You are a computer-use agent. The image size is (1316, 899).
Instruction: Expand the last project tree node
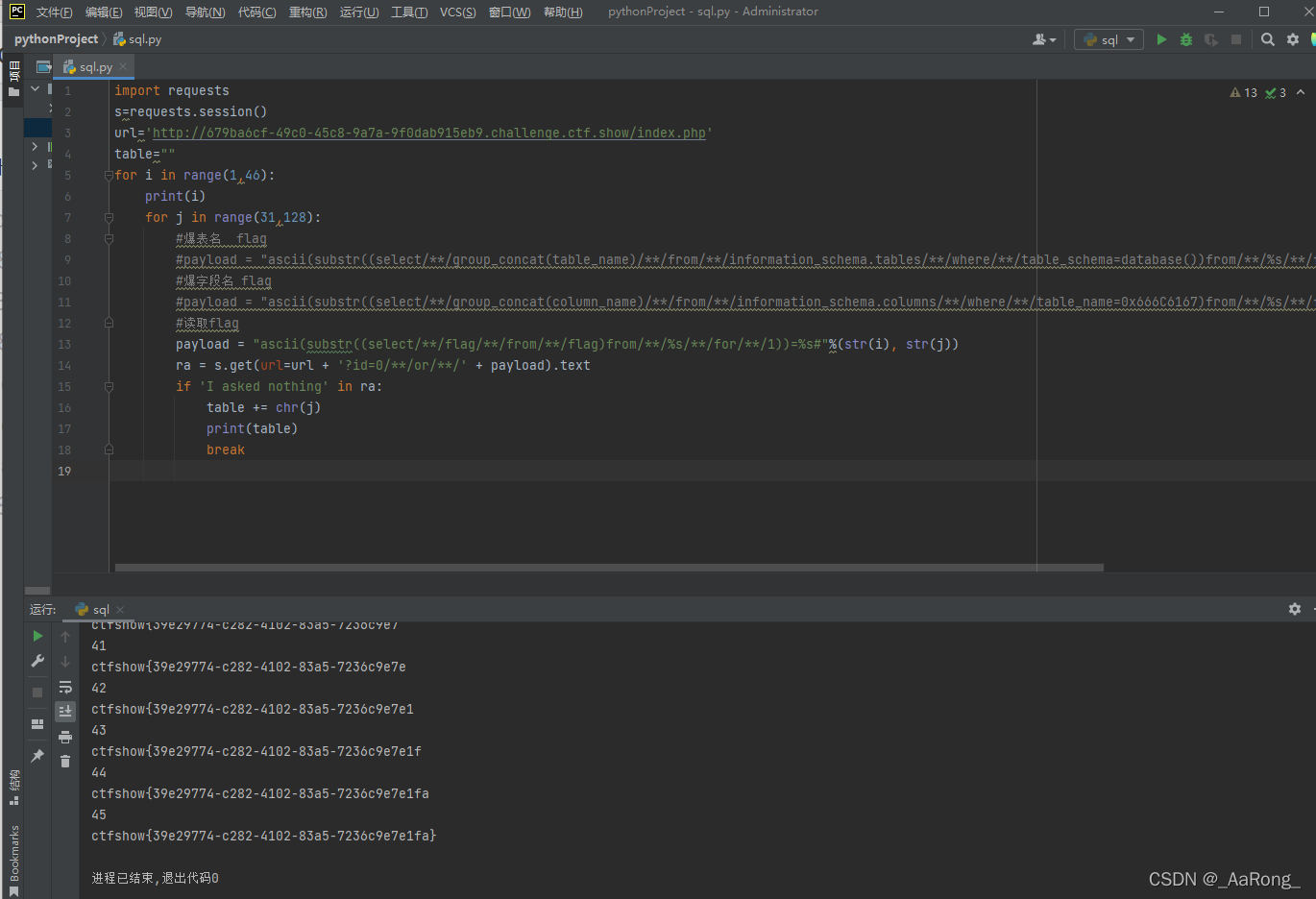(x=35, y=165)
